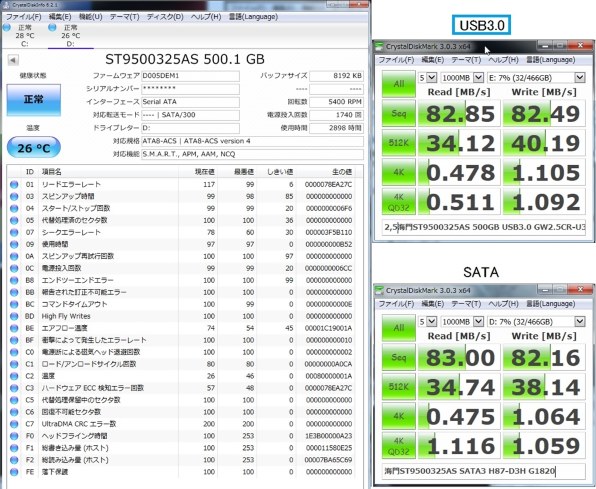596x489 pixels.
Task: Click 4K QD32 button in USB3.0 CrystalDiskMark
Action: point(398,202)
